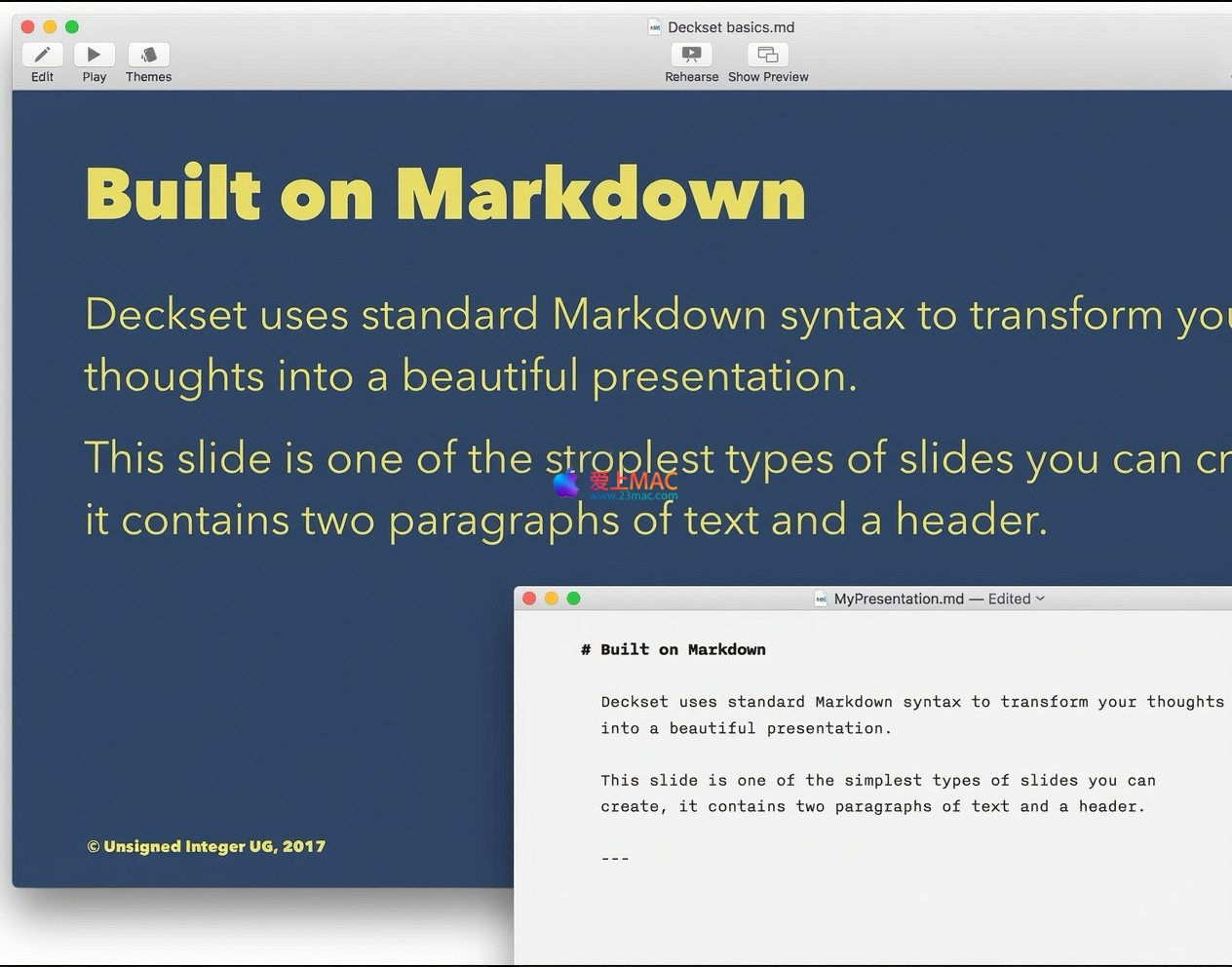Screen dimensions: 1232x967
Task: Minimize the Deckset basics.md window
Action: tap(50, 27)
